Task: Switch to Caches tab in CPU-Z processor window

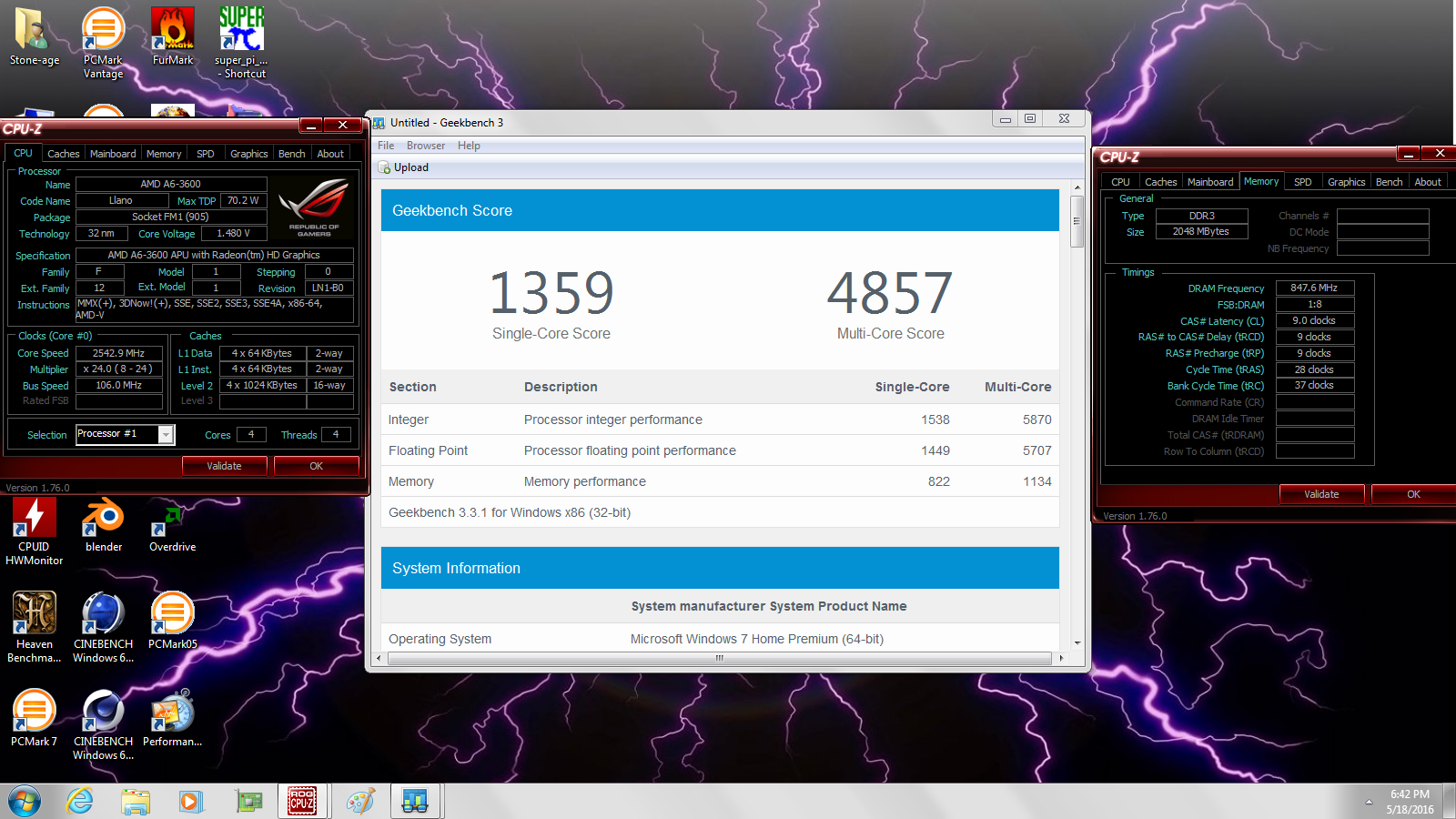Action: point(64,154)
